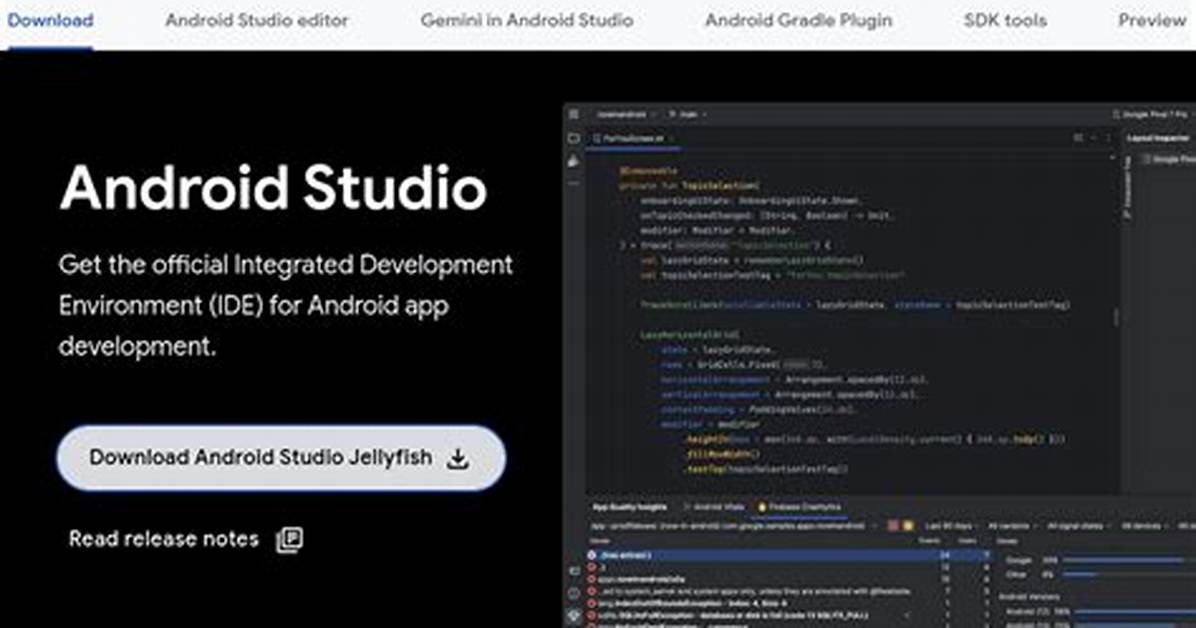
Task: Select the SDK tools tab
Action: coord(1005,21)
